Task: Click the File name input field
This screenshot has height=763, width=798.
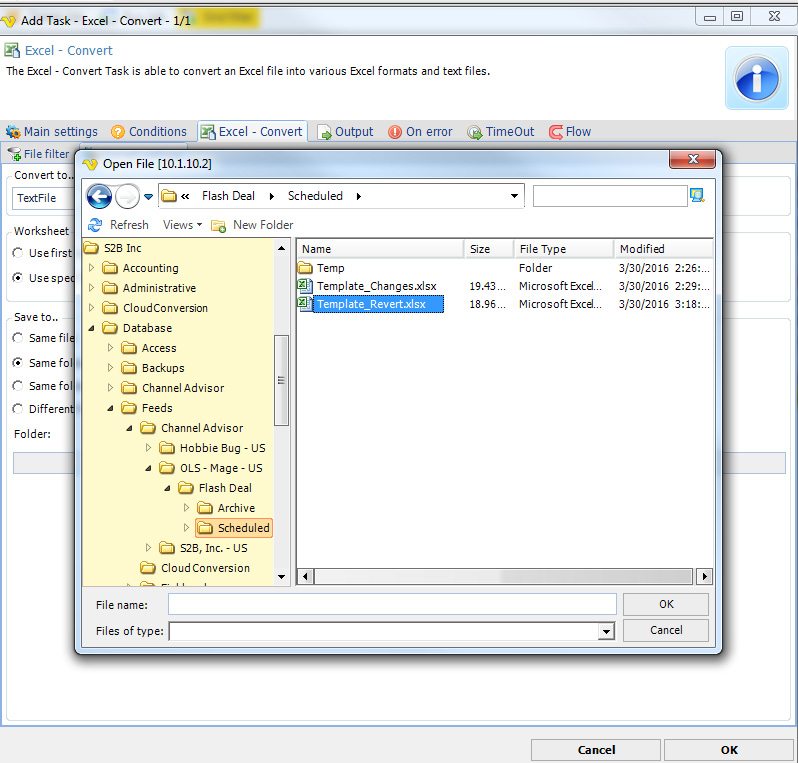Action: coord(392,604)
